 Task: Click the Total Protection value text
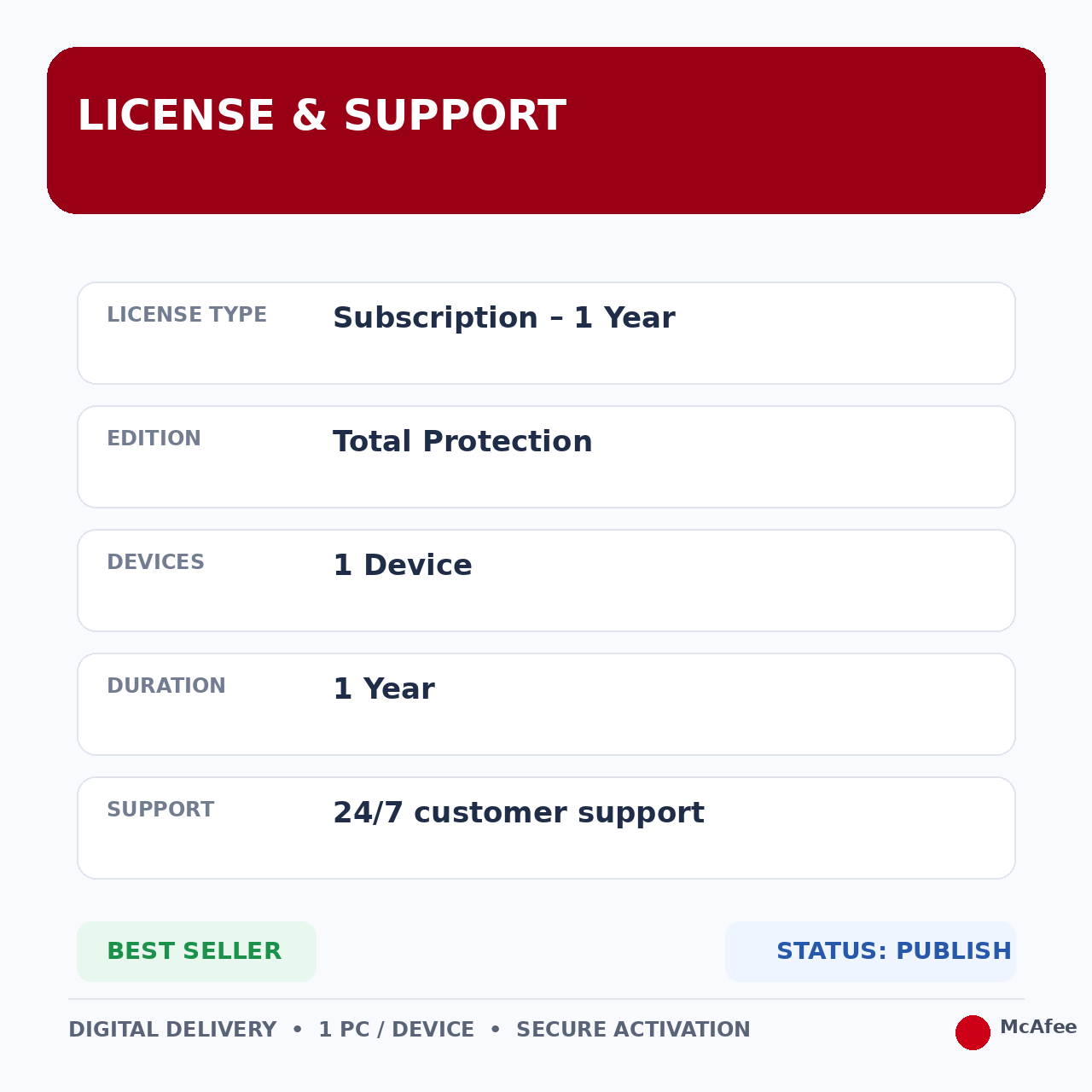point(462,442)
